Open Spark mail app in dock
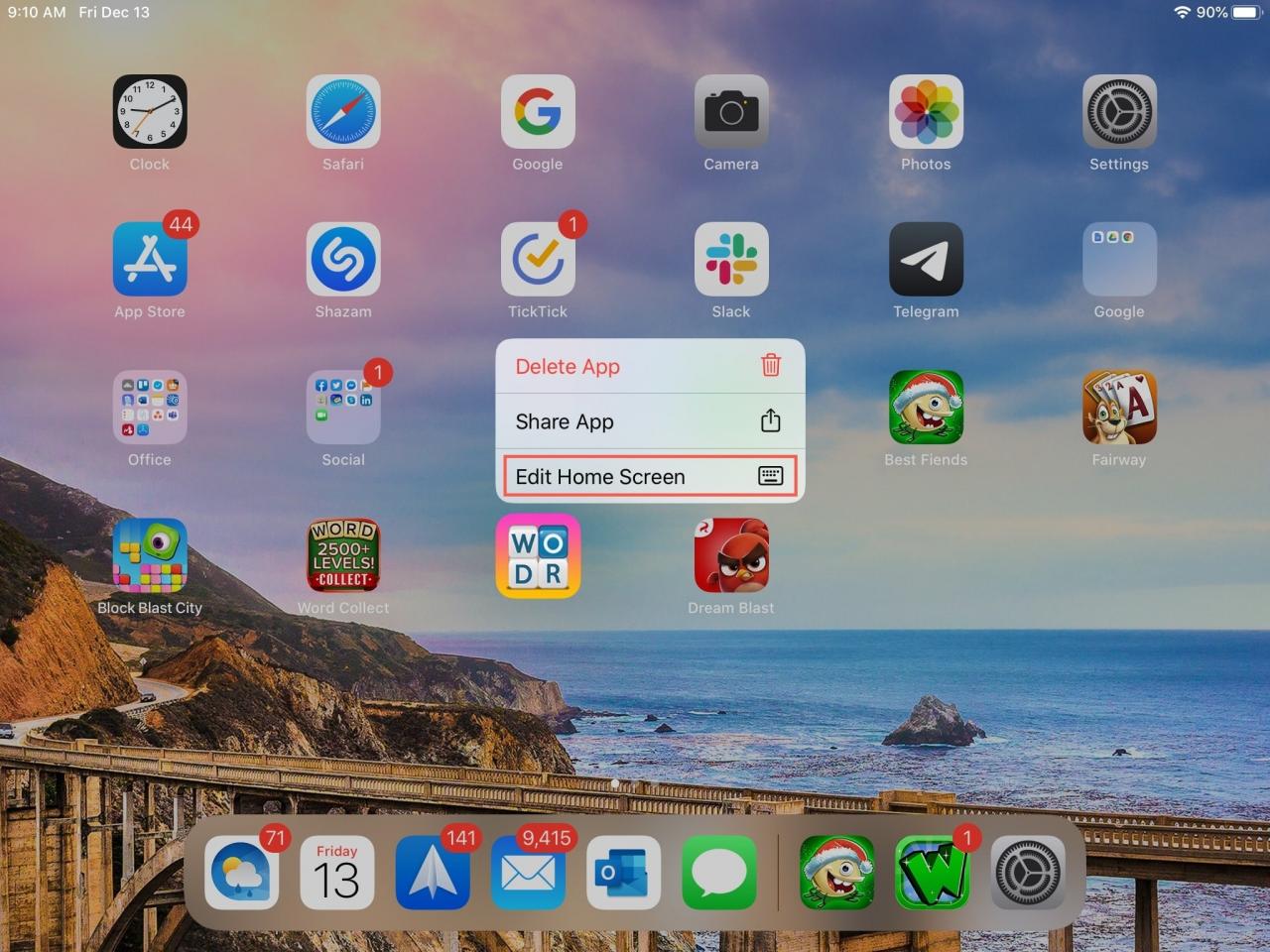 pyautogui.click(x=433, y=874)
